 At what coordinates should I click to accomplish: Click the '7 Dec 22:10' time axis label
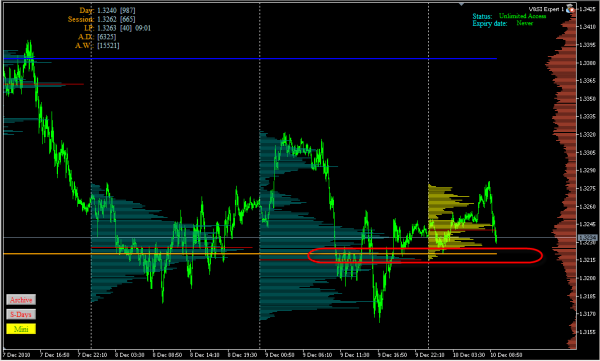[x=92, y=355]
